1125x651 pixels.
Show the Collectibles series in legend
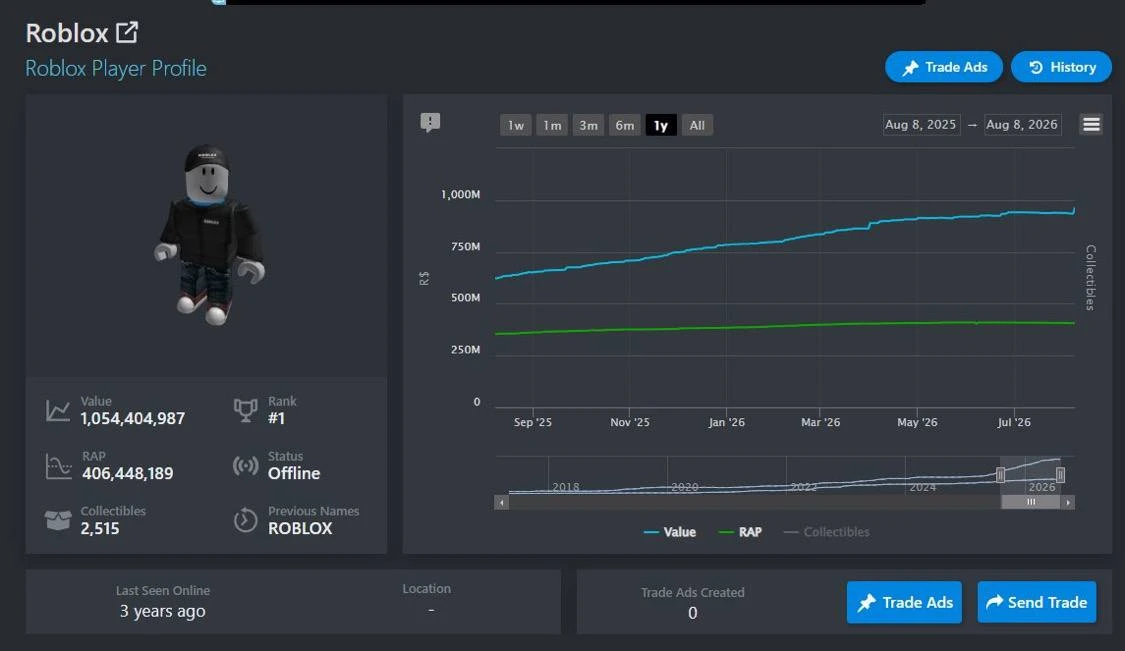coord(827,532)
